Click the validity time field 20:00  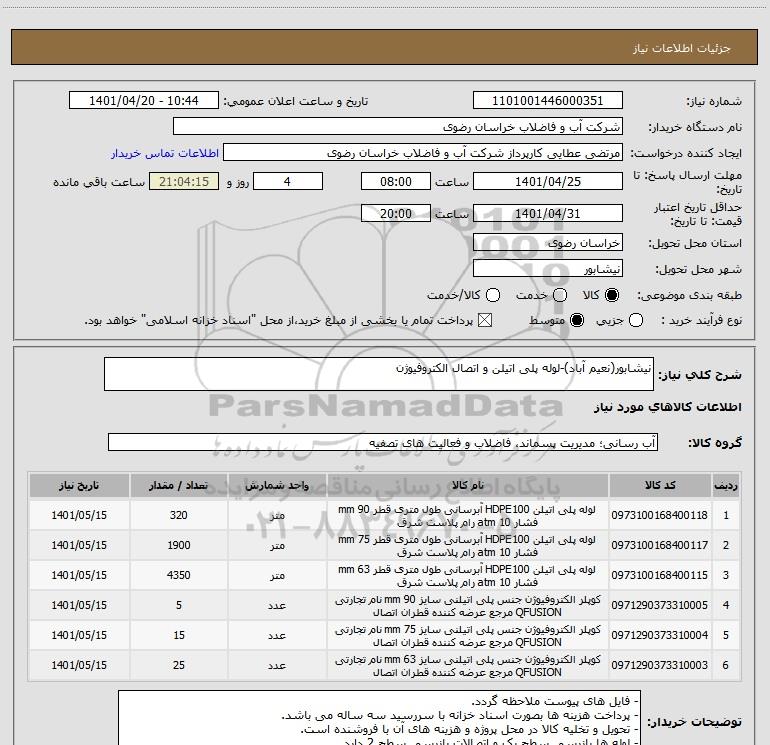[x=396, y=213]
